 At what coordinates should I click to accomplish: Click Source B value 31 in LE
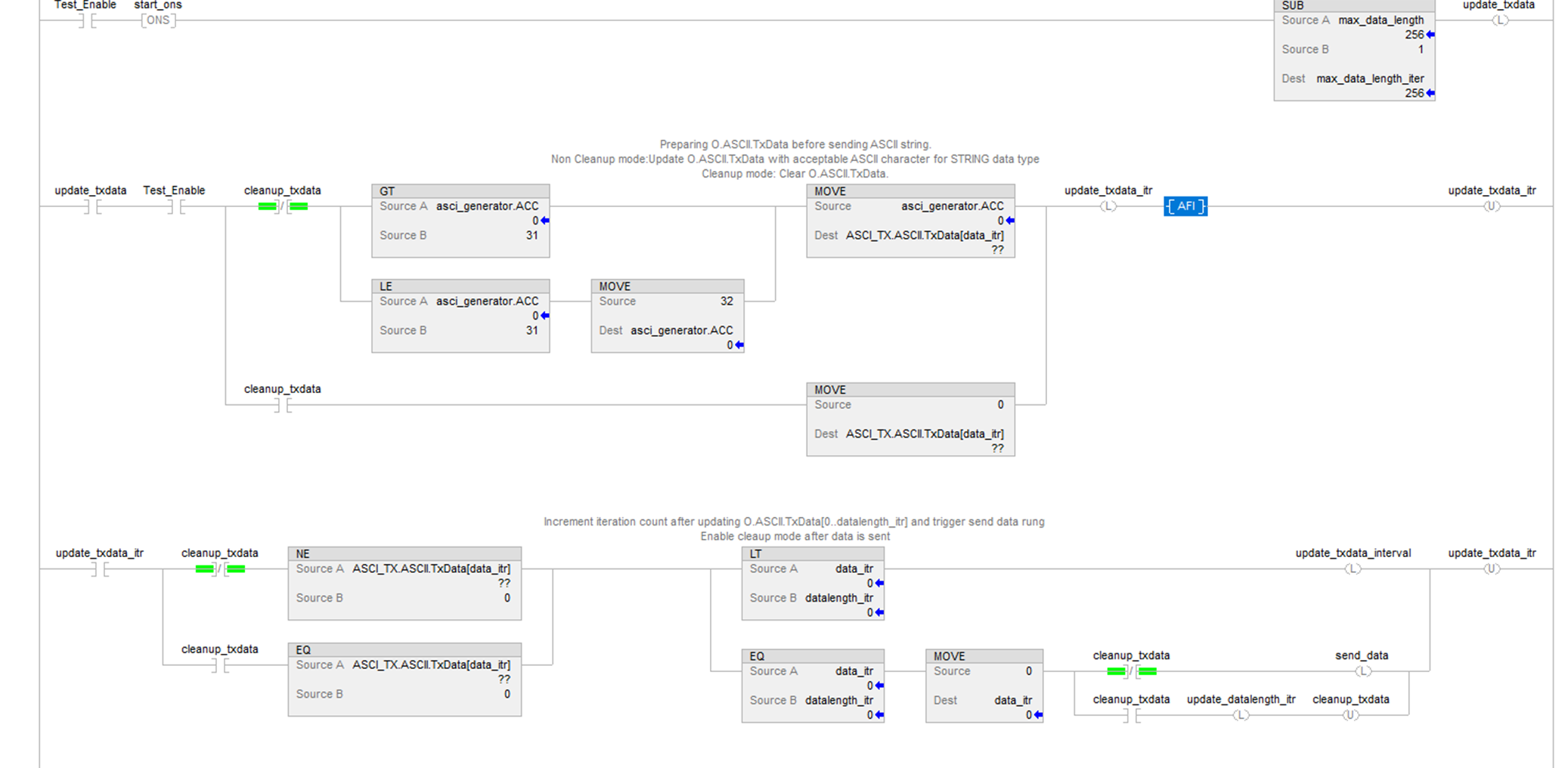(531, 330)
